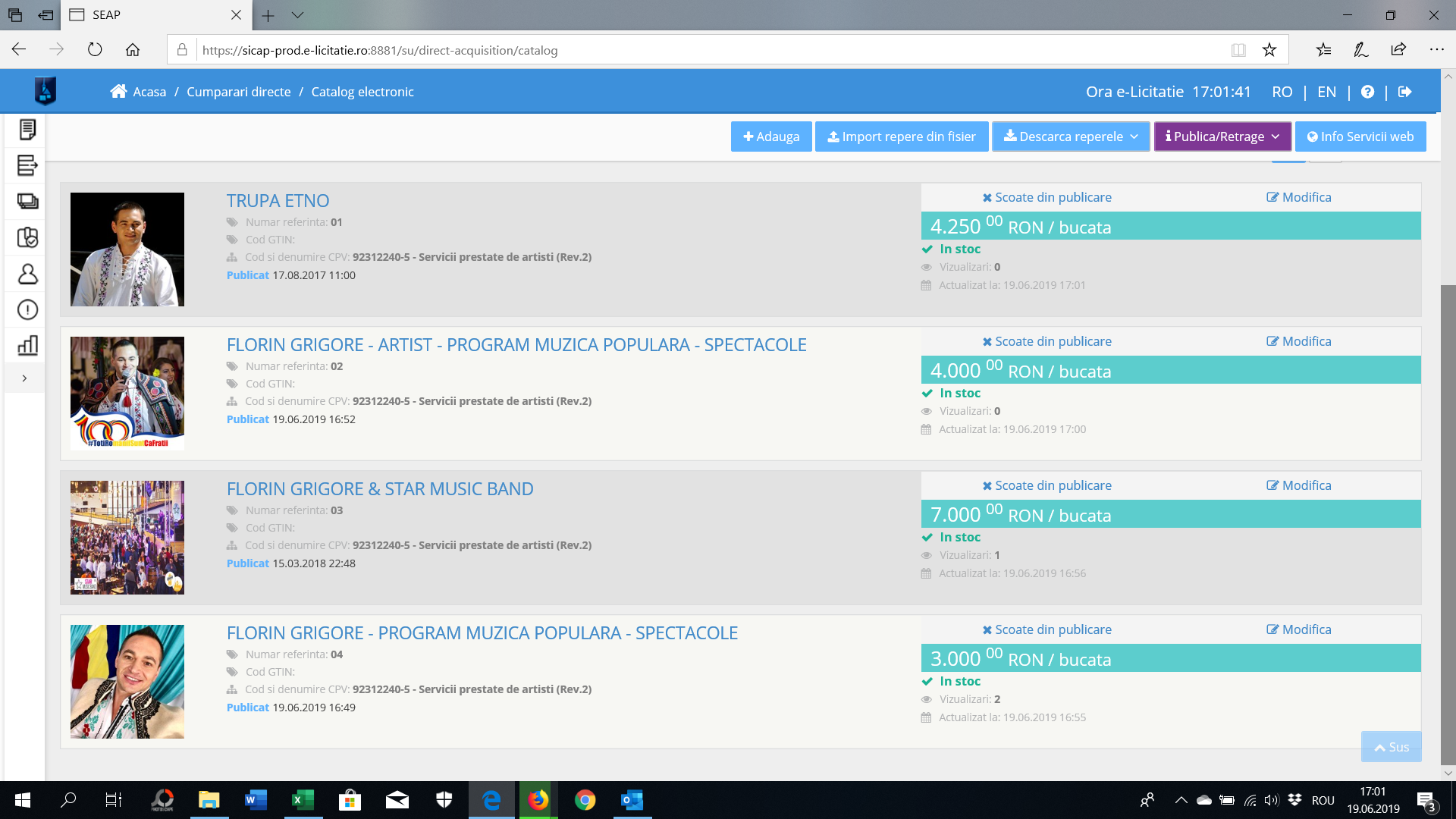Click the help question mark icon
This screenshot has width=1456, height=819.
point(1367,92)
